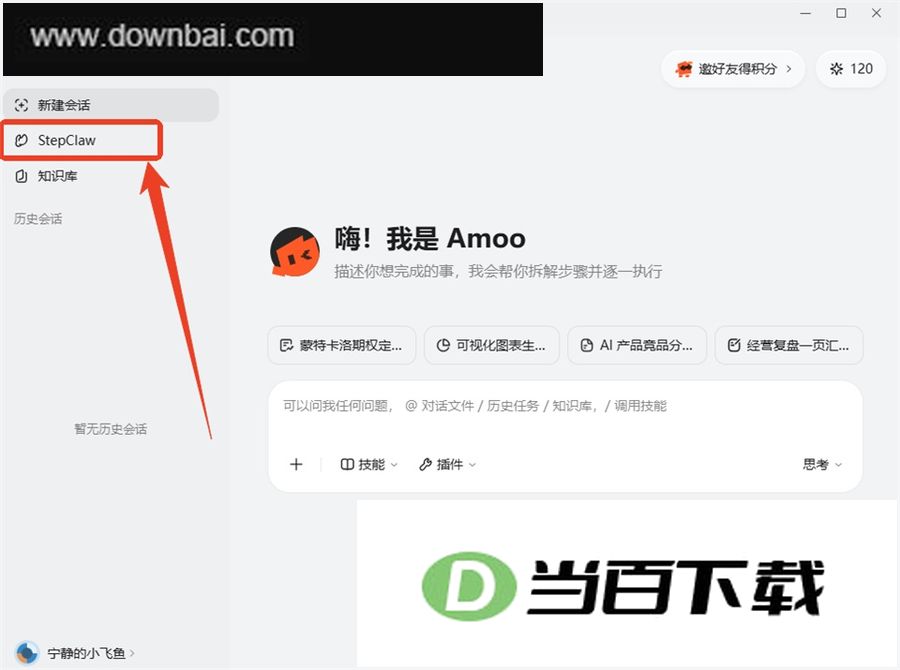Choose the AI 产品竞品分 suggestion chip
This screenshot has height=670, width=900.
coord(637,345)
